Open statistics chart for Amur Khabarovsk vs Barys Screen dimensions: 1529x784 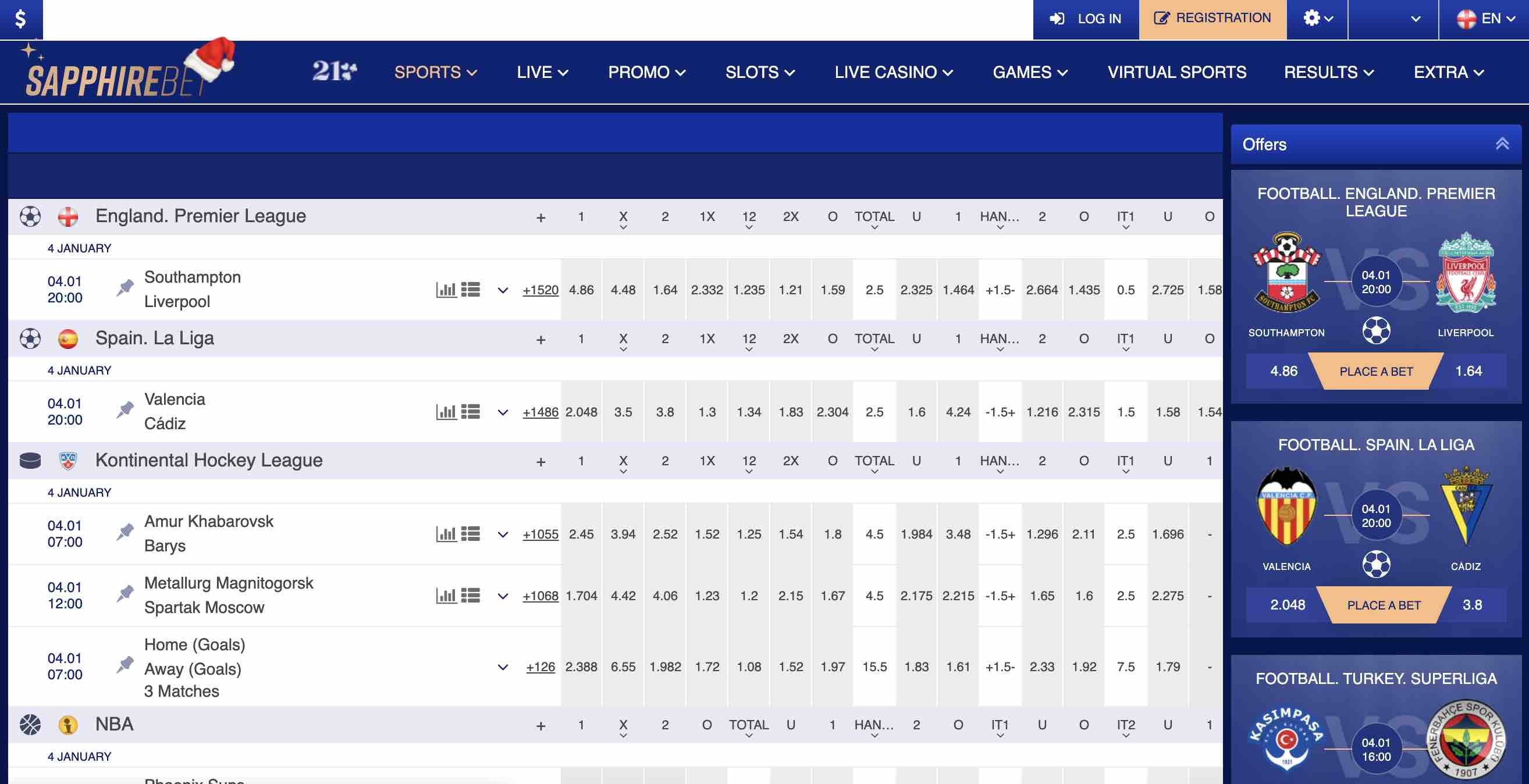[446, 534]
